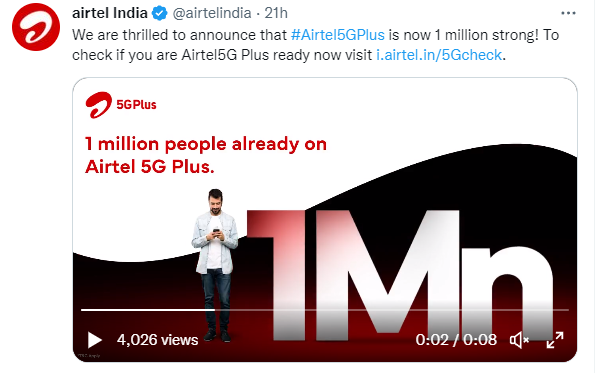Play the video with the play button
Viewport: 604px width, 373px height.
click(94, 340)
